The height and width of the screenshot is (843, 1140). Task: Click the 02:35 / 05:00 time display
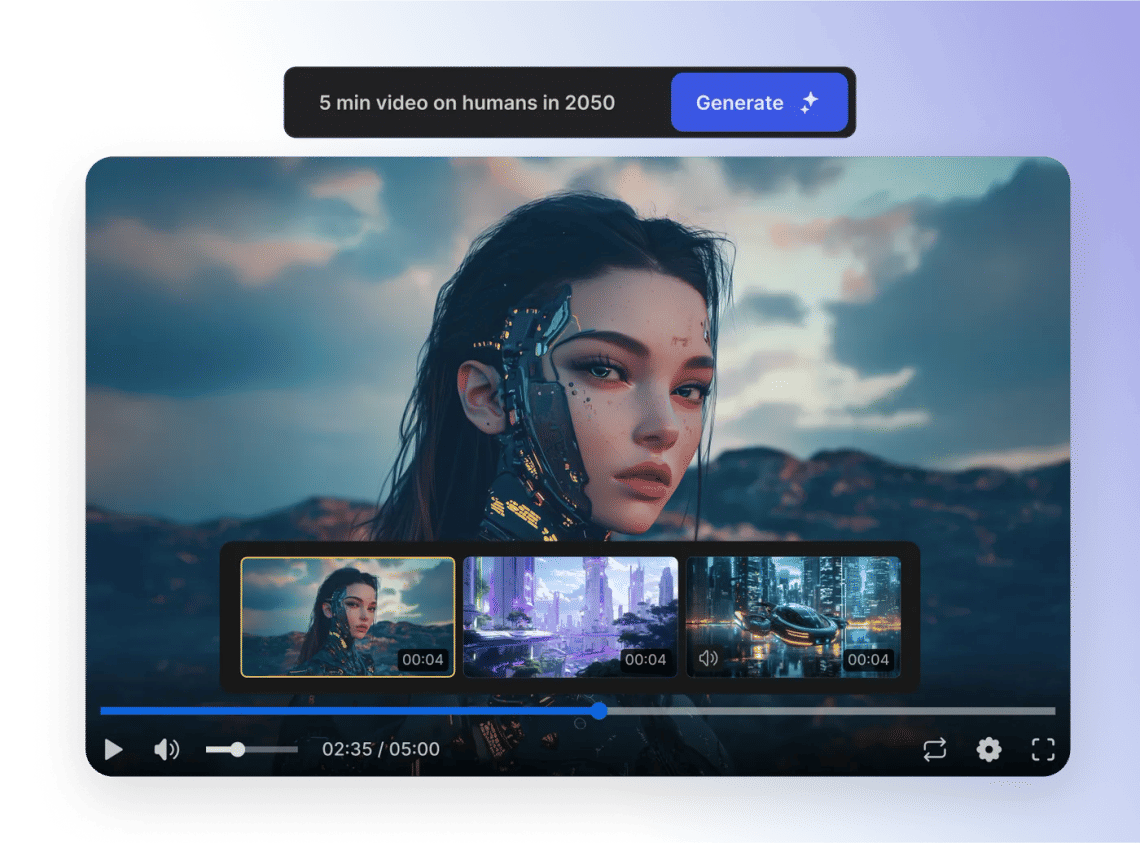pyautogui.click(x=380, y=749)
